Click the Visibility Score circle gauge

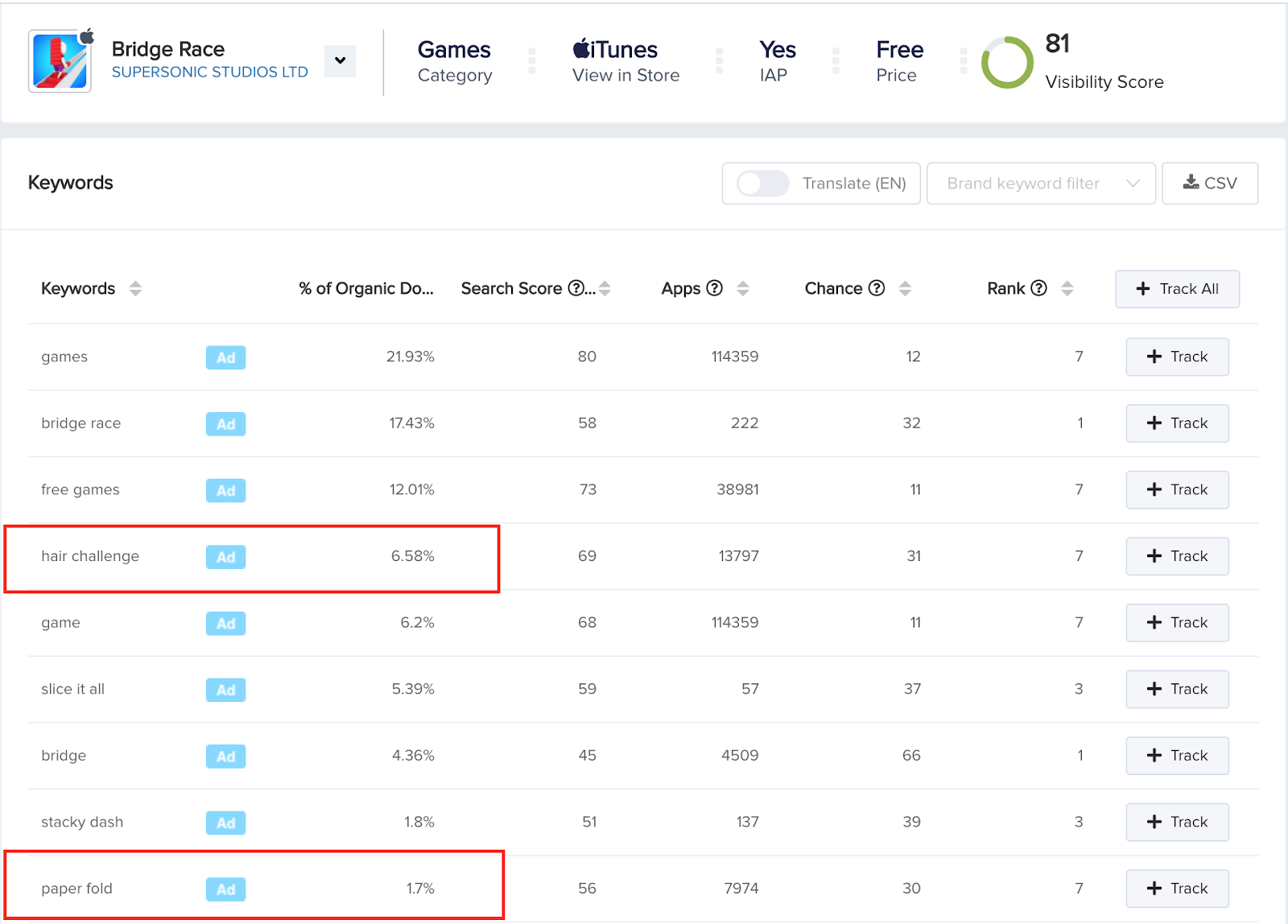pyautogui.click(x=1007, y=62)
